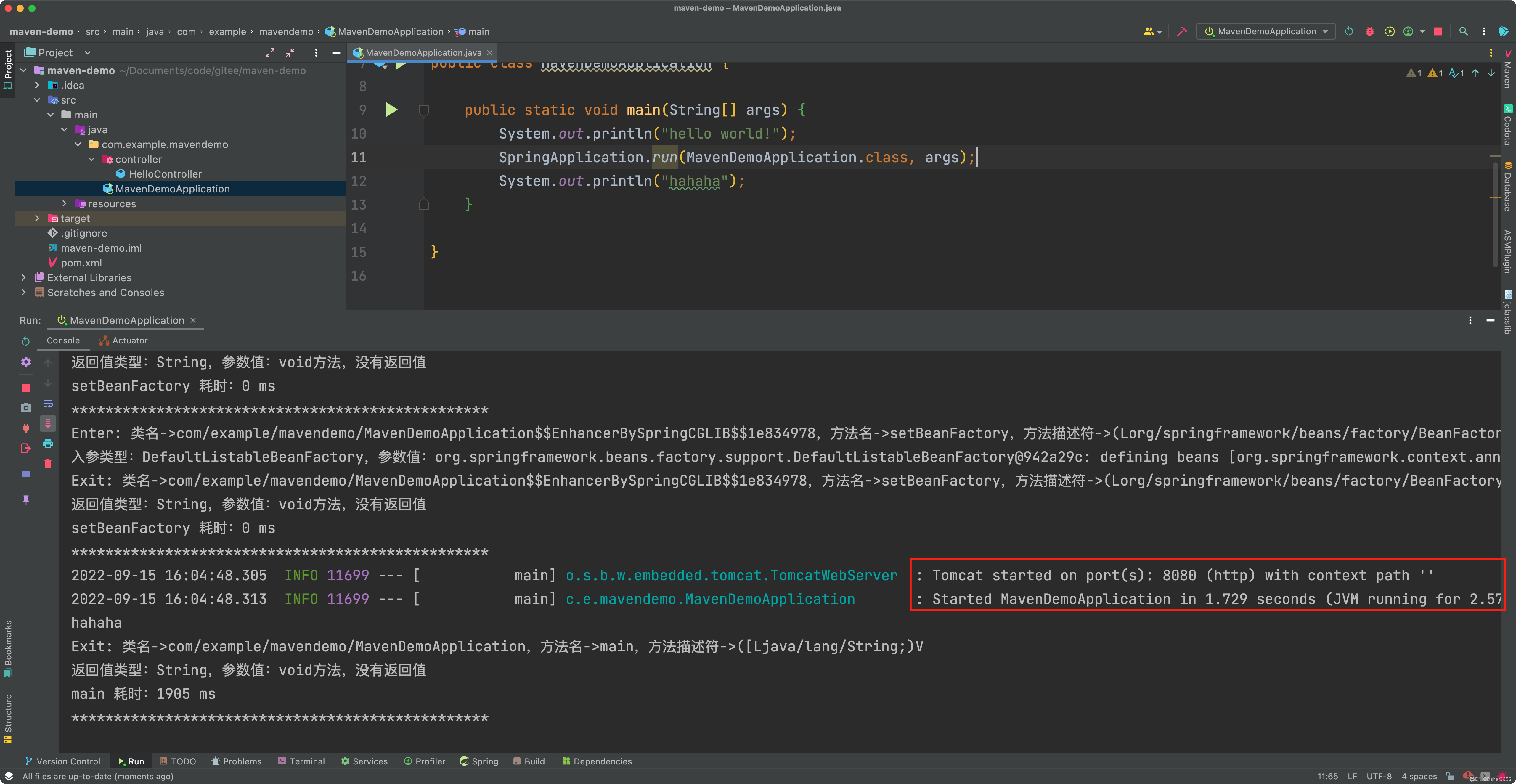This screenshot has width=1516, height=784.
Task: Stop process with Run panel red square
Action: (26, 388)
